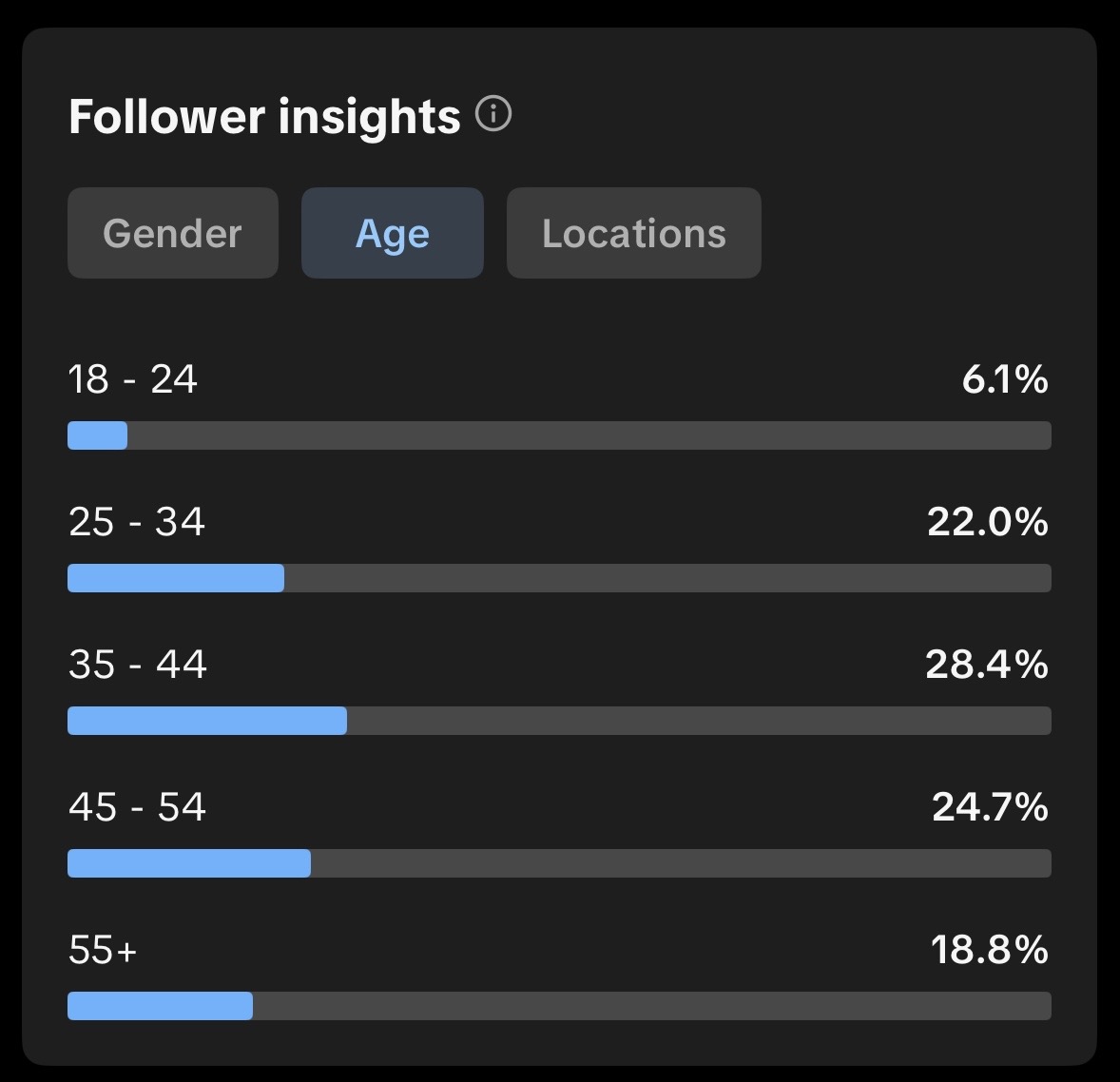Click the 22.0% percentage value
This screenshot has width=1120, height=1082.
988,522
